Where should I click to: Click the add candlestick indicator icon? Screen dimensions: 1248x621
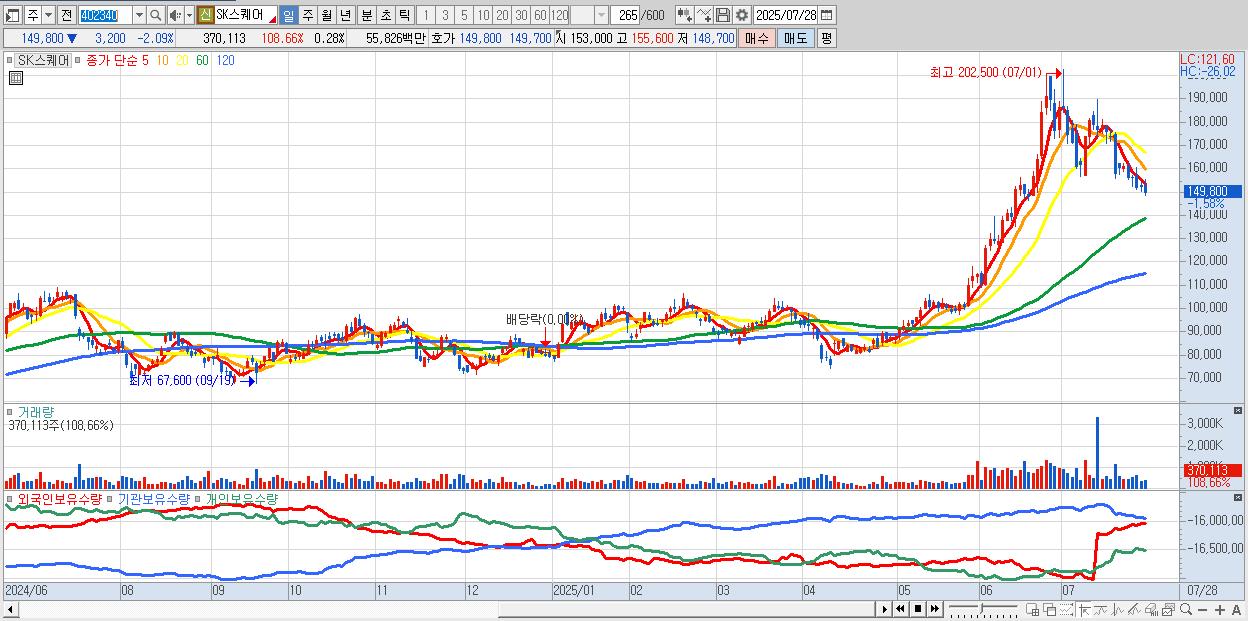[685, 15]
